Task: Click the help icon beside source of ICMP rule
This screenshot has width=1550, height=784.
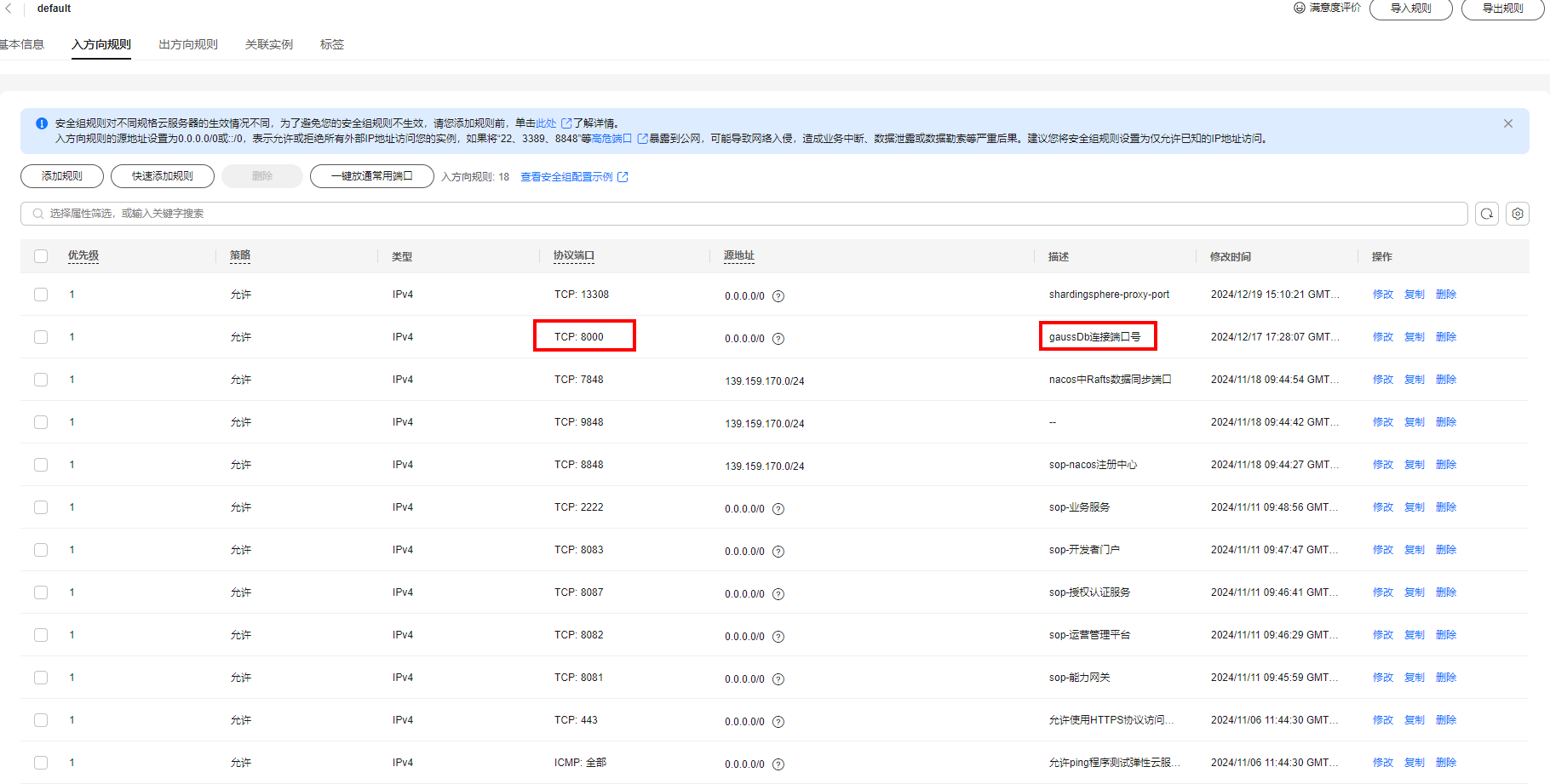Action: pyautogui.click(x=778, y=764)
